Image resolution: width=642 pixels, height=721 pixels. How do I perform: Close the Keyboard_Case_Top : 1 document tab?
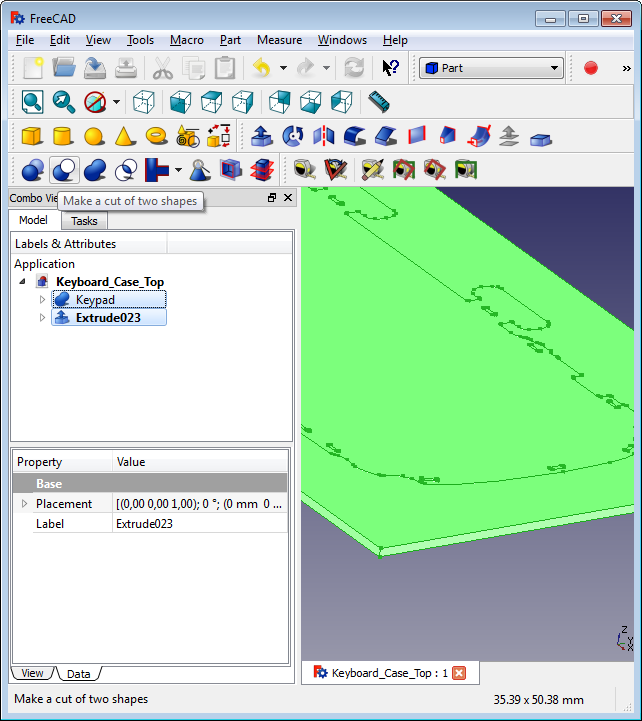point(459,673)
